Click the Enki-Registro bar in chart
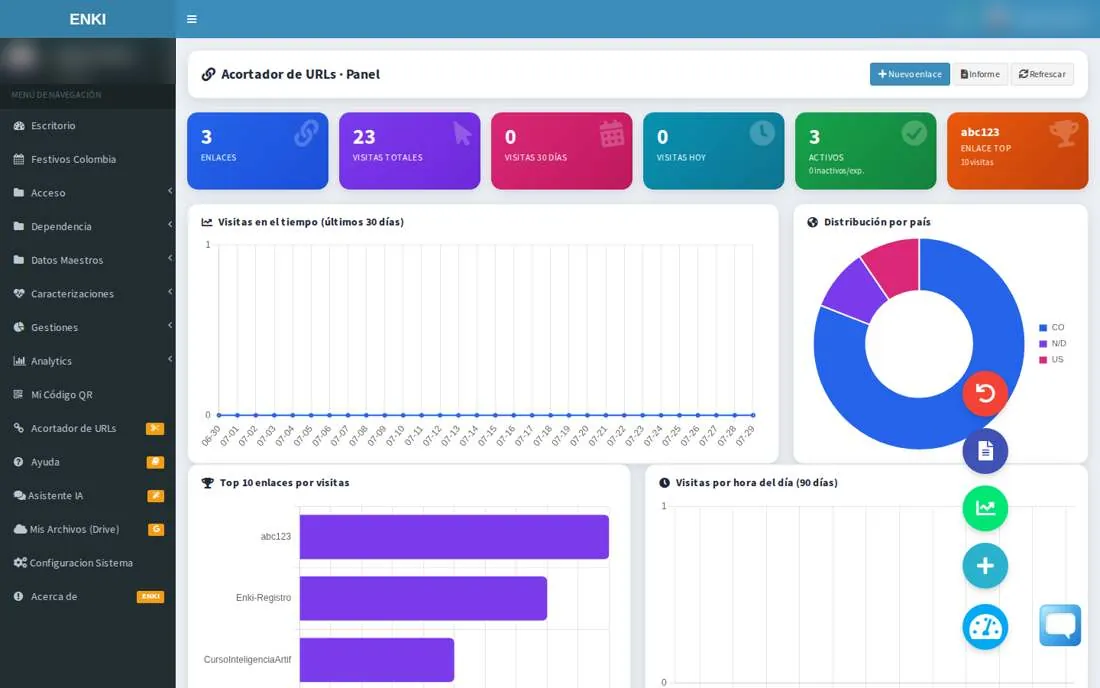1100x688 pixels. [x=423, y=598]
